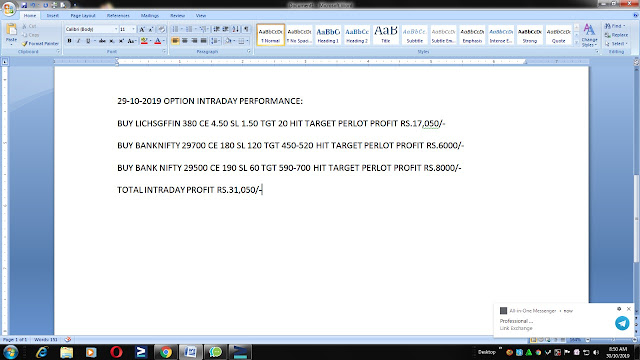
Task: Open the font color dropdown arrow
Action: (x=164, y=41)
